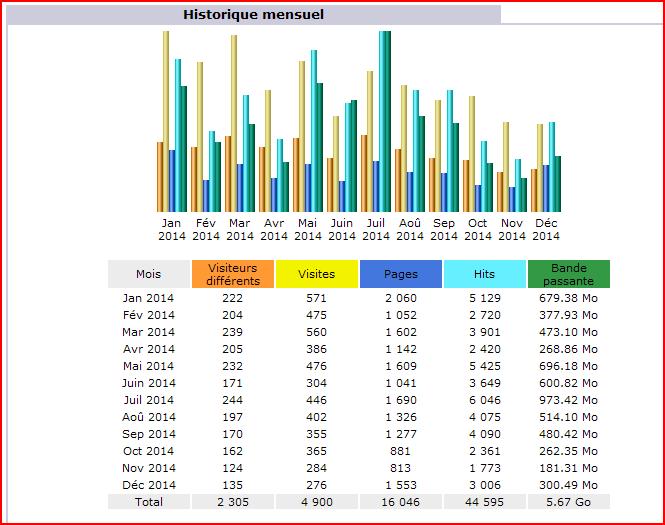The height and width of the screenshot is (525, 665).
Task: Click November pages value '813'
Action: pos(400,468)
